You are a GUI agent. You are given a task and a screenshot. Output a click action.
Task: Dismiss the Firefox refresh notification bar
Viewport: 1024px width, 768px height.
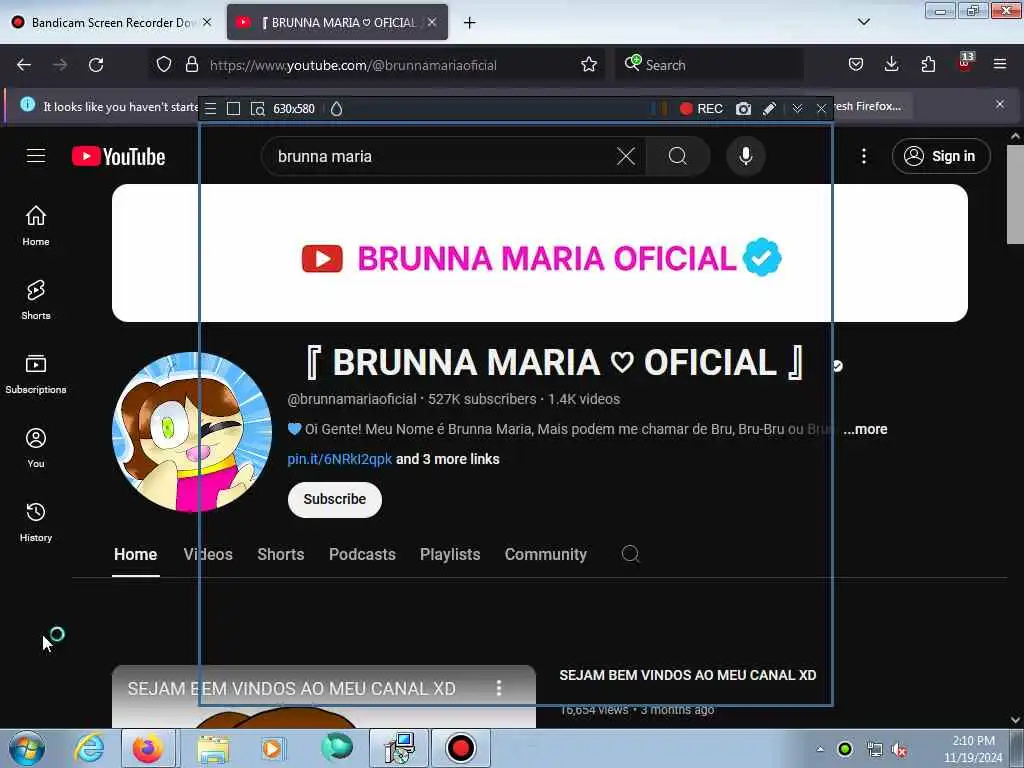coord(1000,104)
